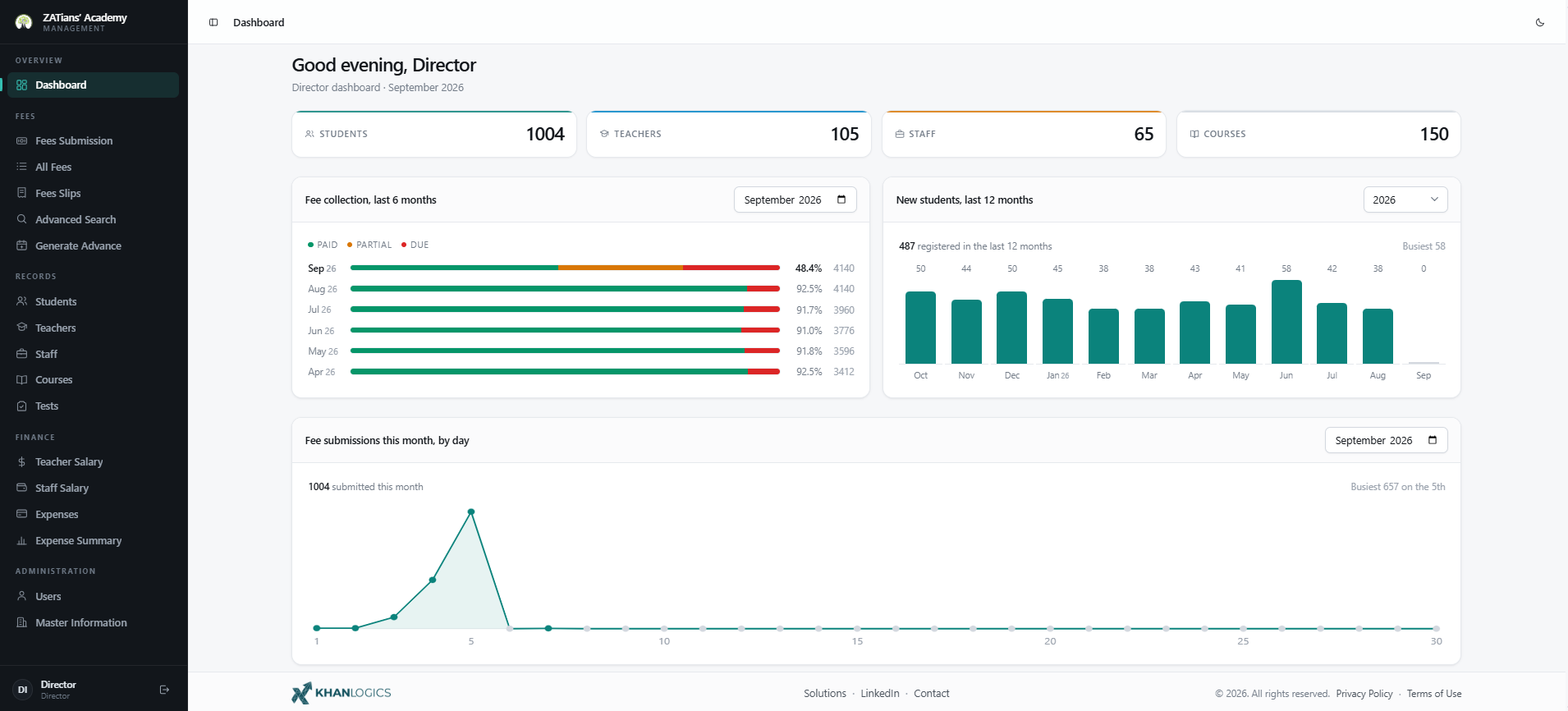Screen dimensions: 1568x711
Task: Open the Fee collection month picker
Action: click(x=795, y=200)
